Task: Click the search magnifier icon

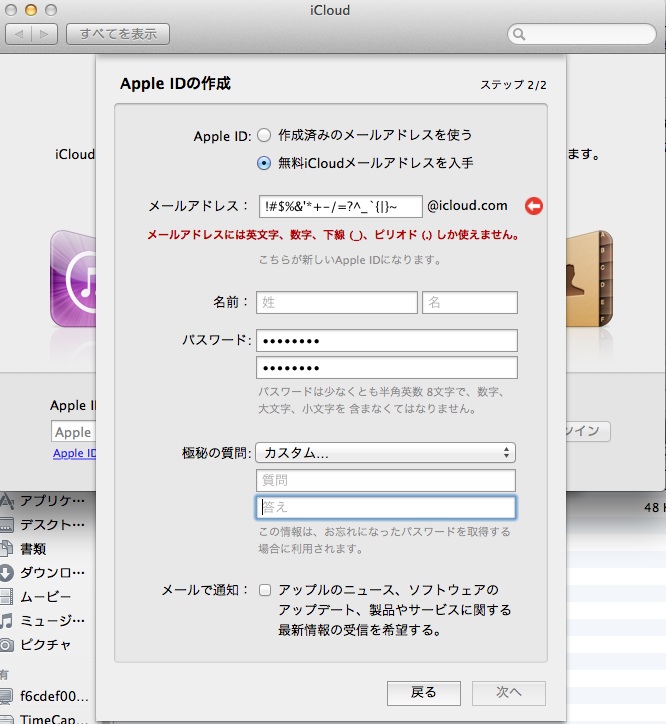Action: click(519, 34)
